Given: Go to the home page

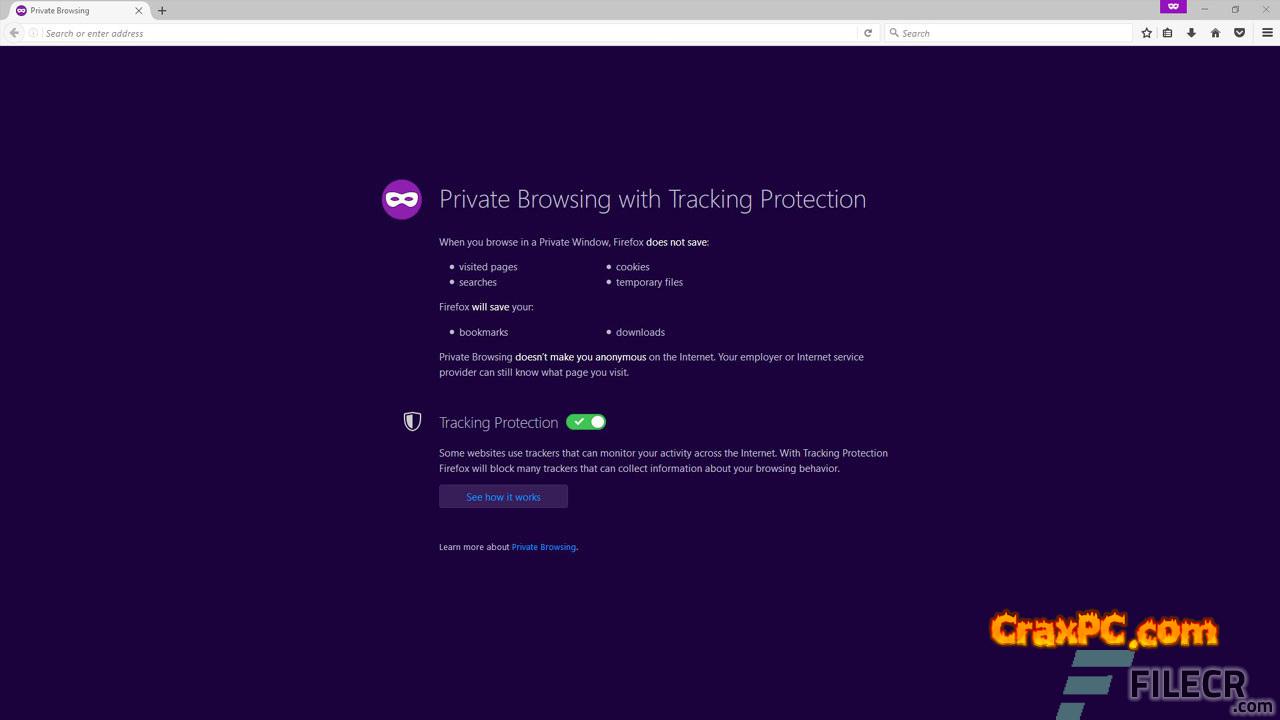Looking at the screenshot, I should [x=1215, y=33].
